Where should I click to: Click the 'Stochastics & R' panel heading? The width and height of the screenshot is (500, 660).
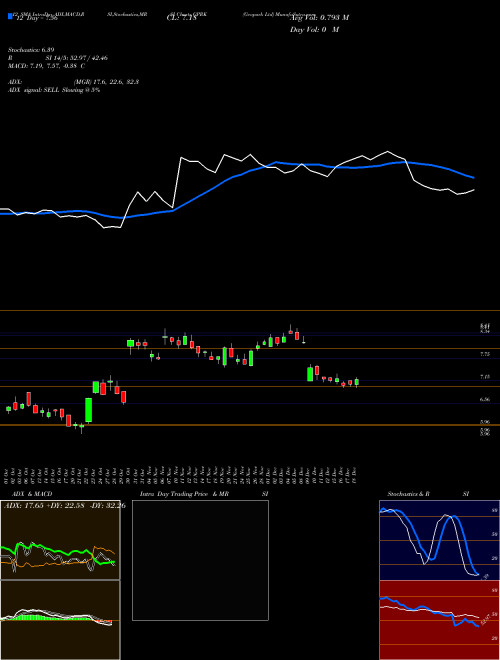(x=408, y=494)
